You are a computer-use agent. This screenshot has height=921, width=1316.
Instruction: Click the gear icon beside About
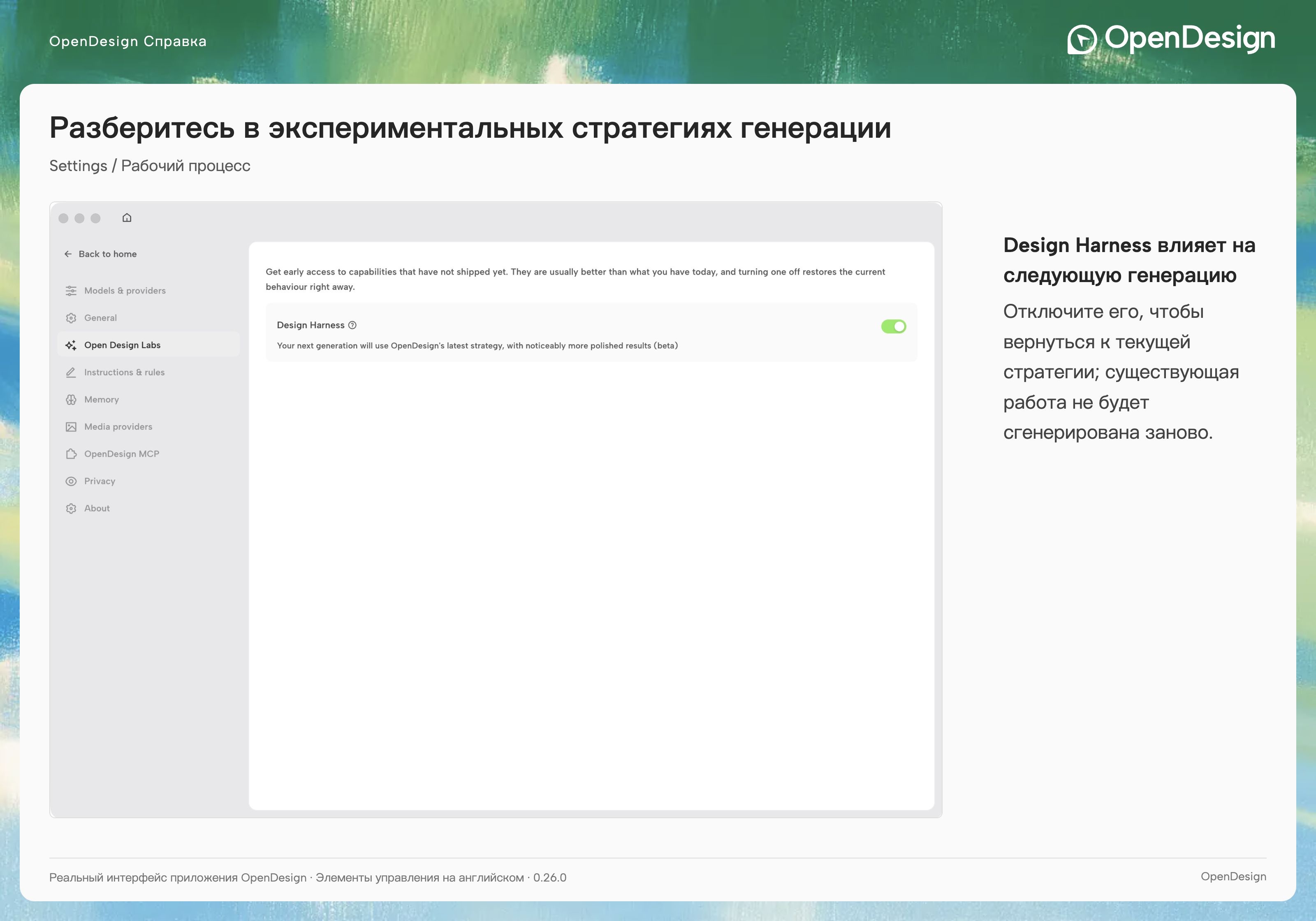point(71,508)
